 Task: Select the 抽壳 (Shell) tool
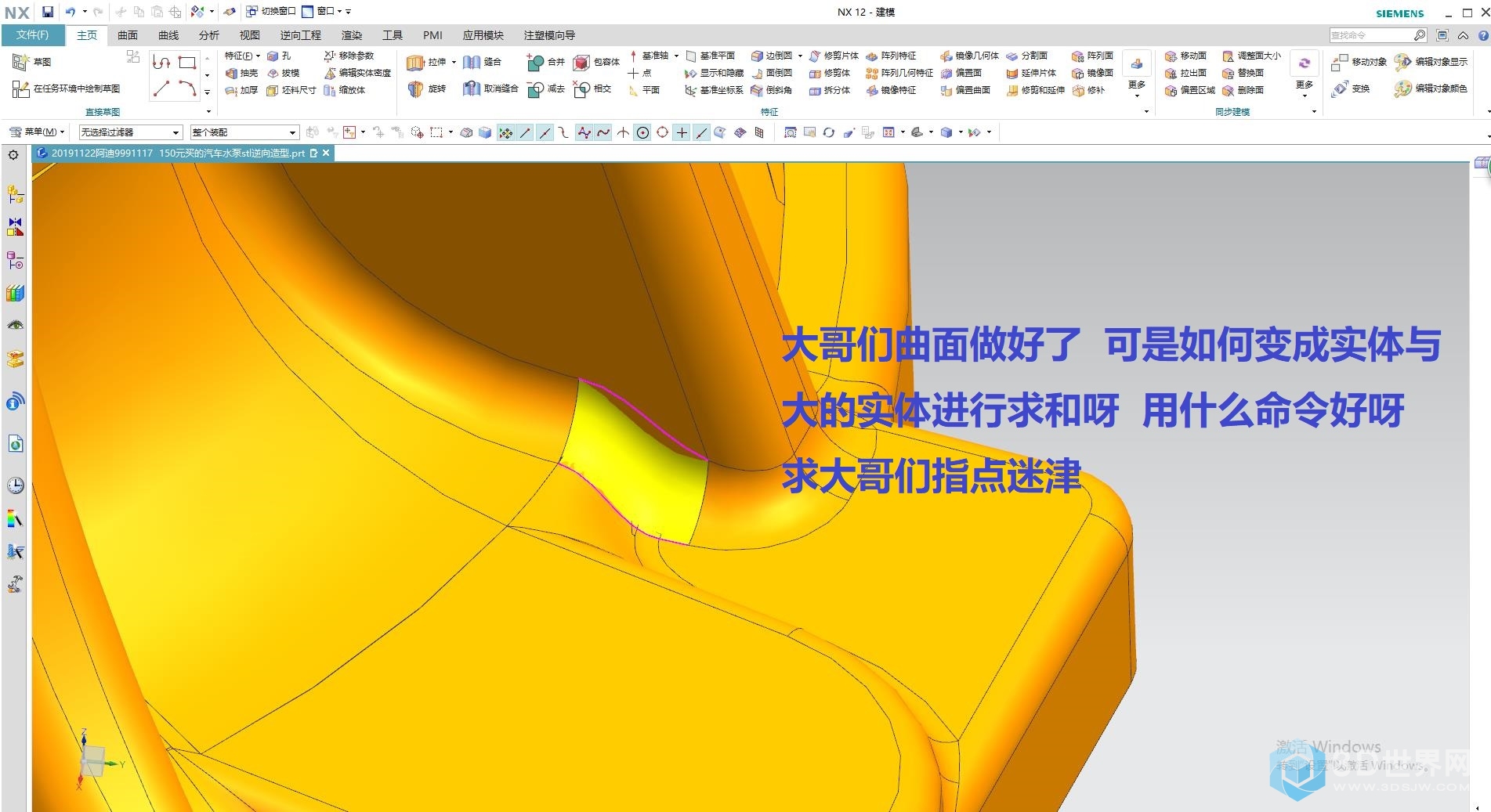pos(241,73)
